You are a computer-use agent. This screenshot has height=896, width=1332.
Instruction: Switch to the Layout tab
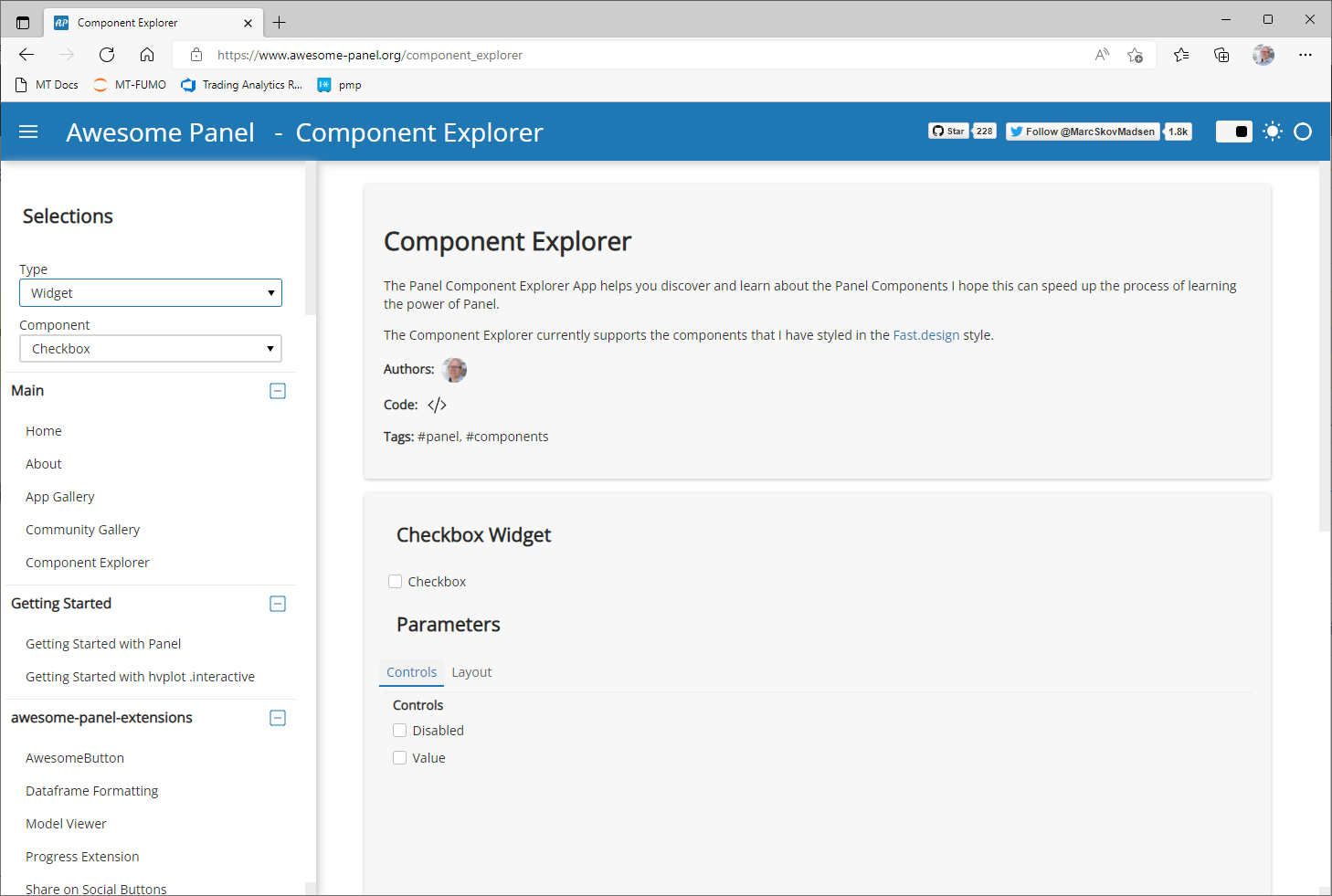tap(471, 671)
